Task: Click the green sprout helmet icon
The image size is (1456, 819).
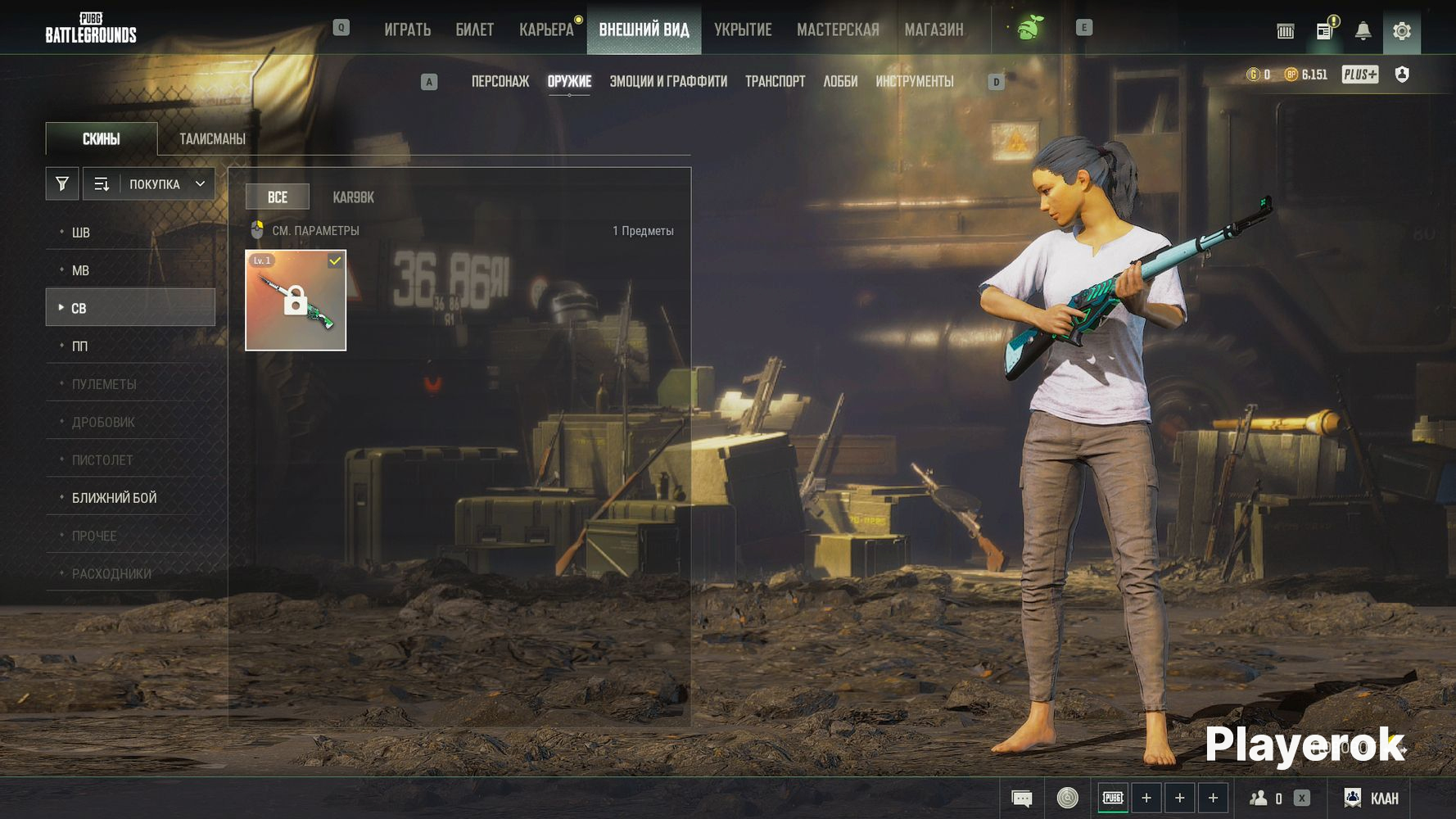Action: [x=1029, y=28]
